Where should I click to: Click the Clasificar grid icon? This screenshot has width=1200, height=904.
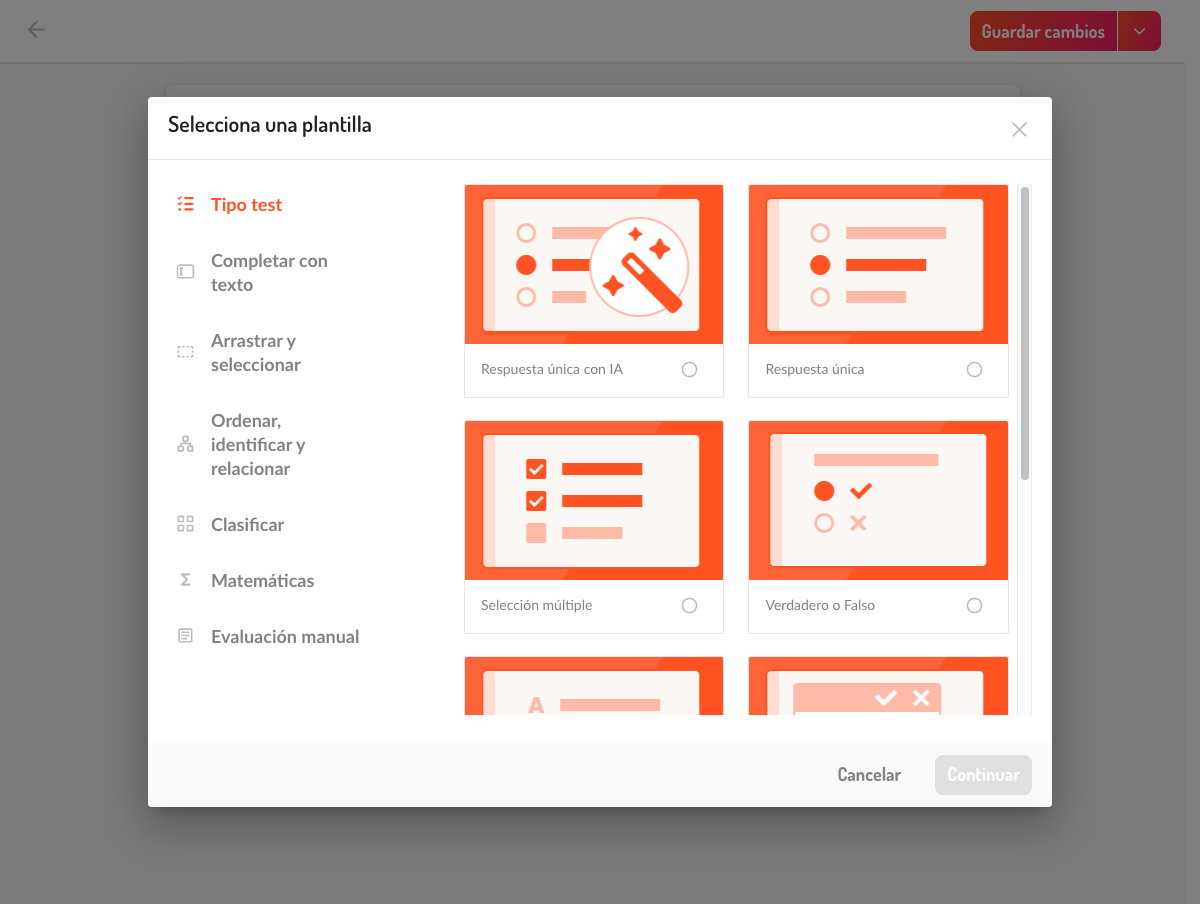pyautogui.click(x=185, y=524)
